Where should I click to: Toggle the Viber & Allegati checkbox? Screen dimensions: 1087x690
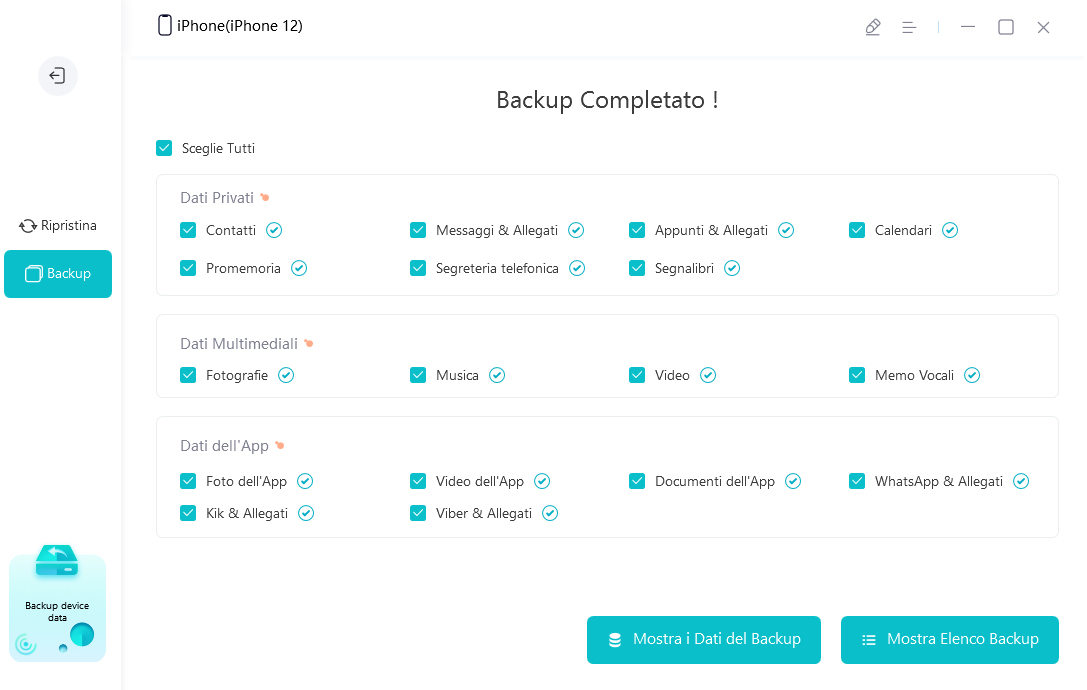(x=418, y=513)
